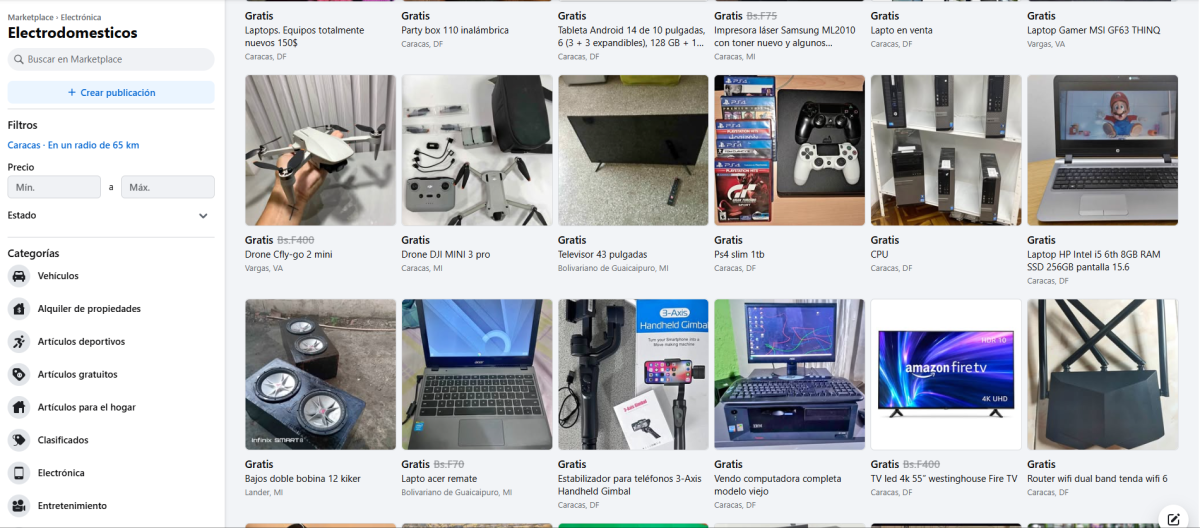The height and width of the screenshot is (528, 1200).
Task: Open Bajos doble bobina 12 kiker listing
Action: (320, 374)
